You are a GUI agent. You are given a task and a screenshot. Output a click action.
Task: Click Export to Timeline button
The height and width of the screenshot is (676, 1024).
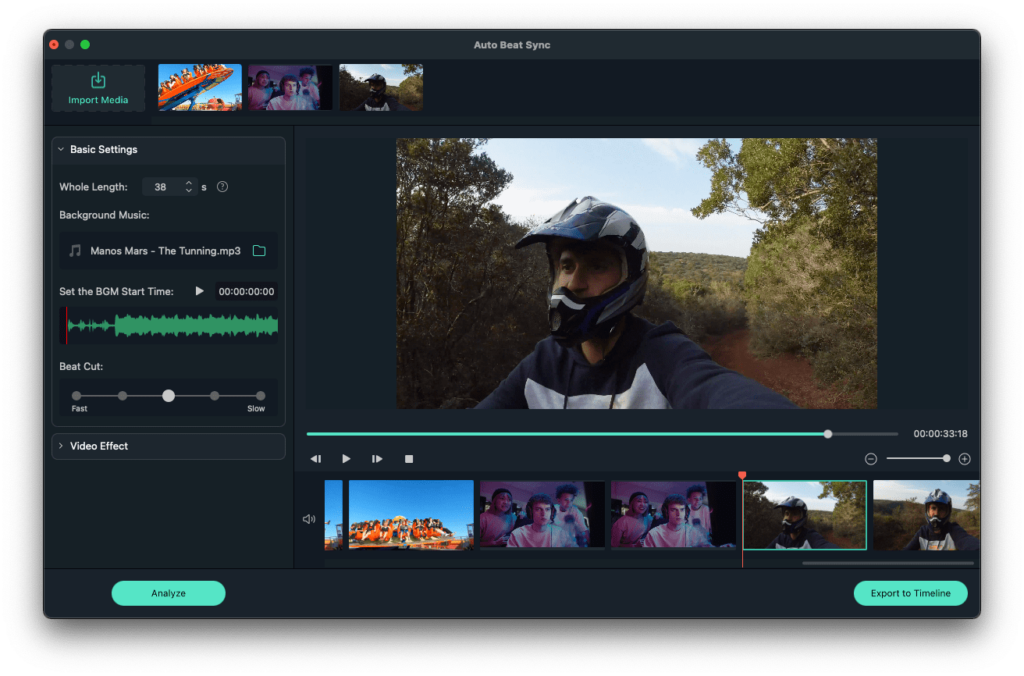tap(910, 593)
